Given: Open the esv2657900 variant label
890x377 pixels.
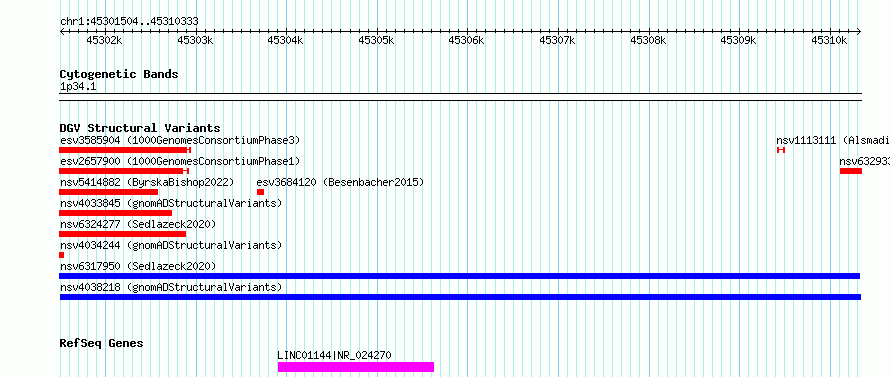Looking at the screenshot, I should click(x=180, y=161).
